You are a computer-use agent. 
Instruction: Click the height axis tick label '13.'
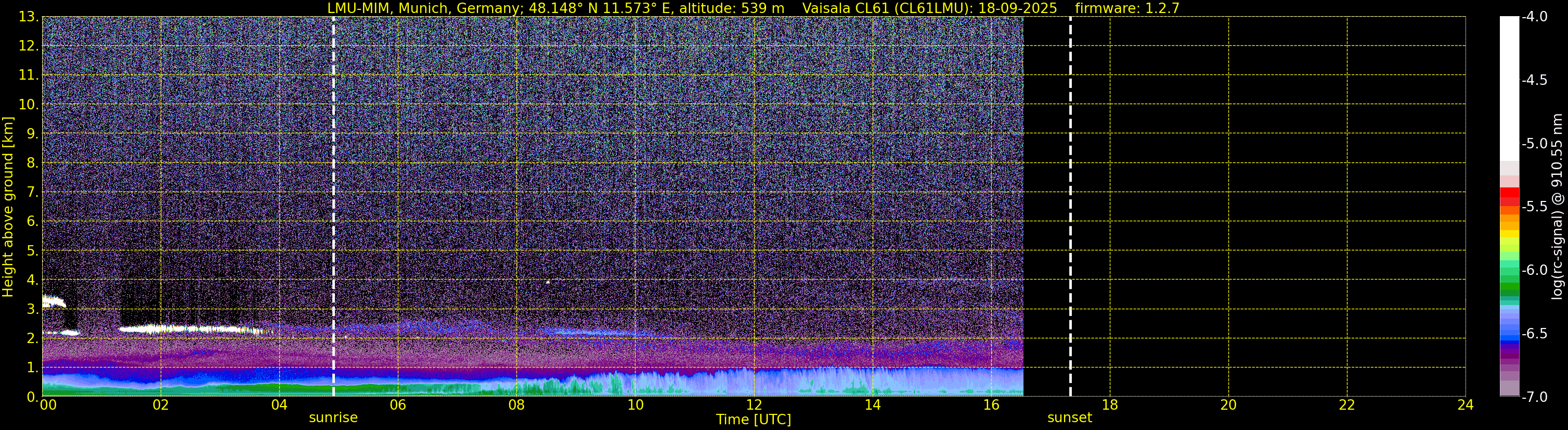click(29, 17)
